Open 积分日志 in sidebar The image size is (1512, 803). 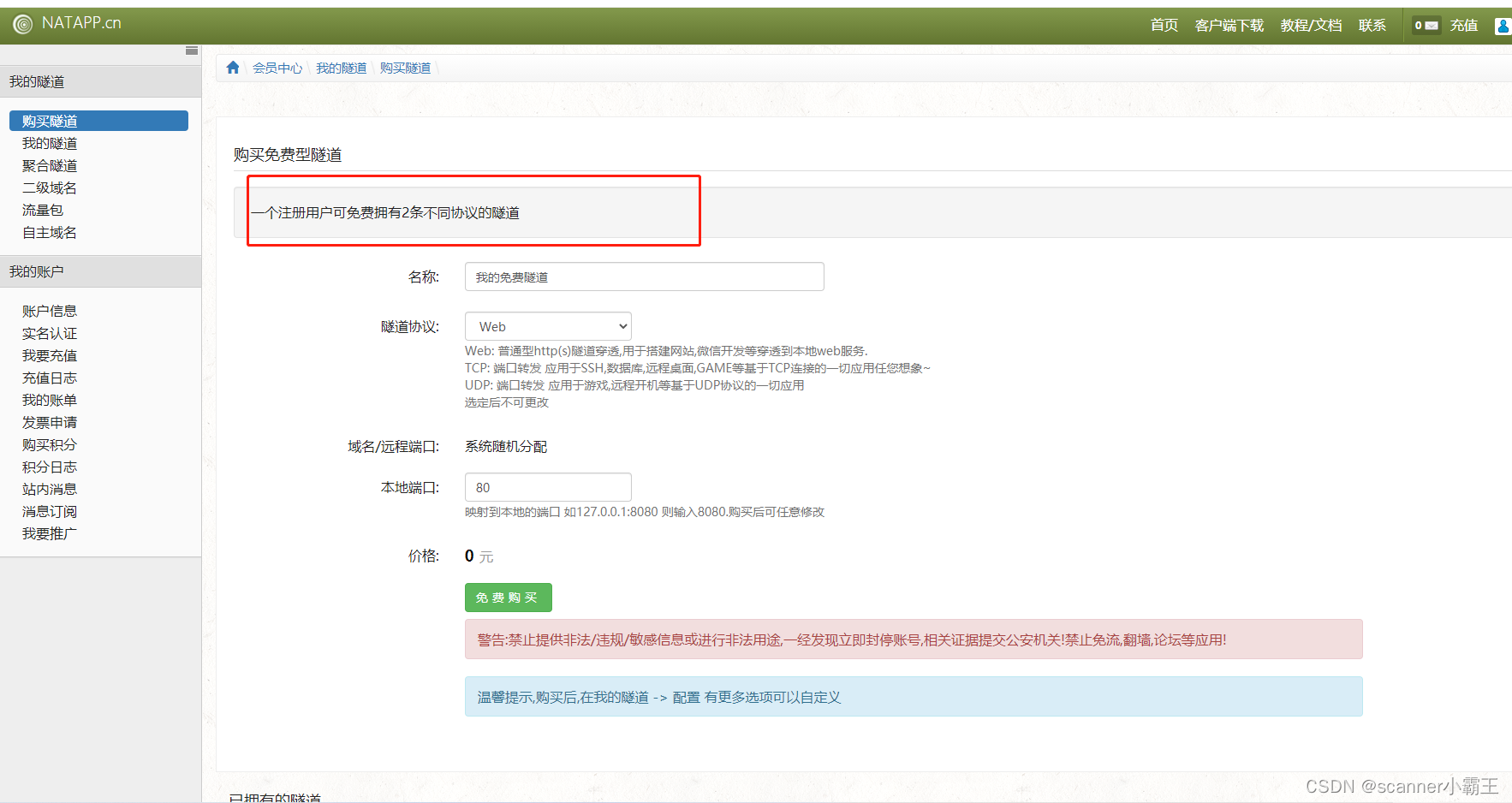click(50, 467)
